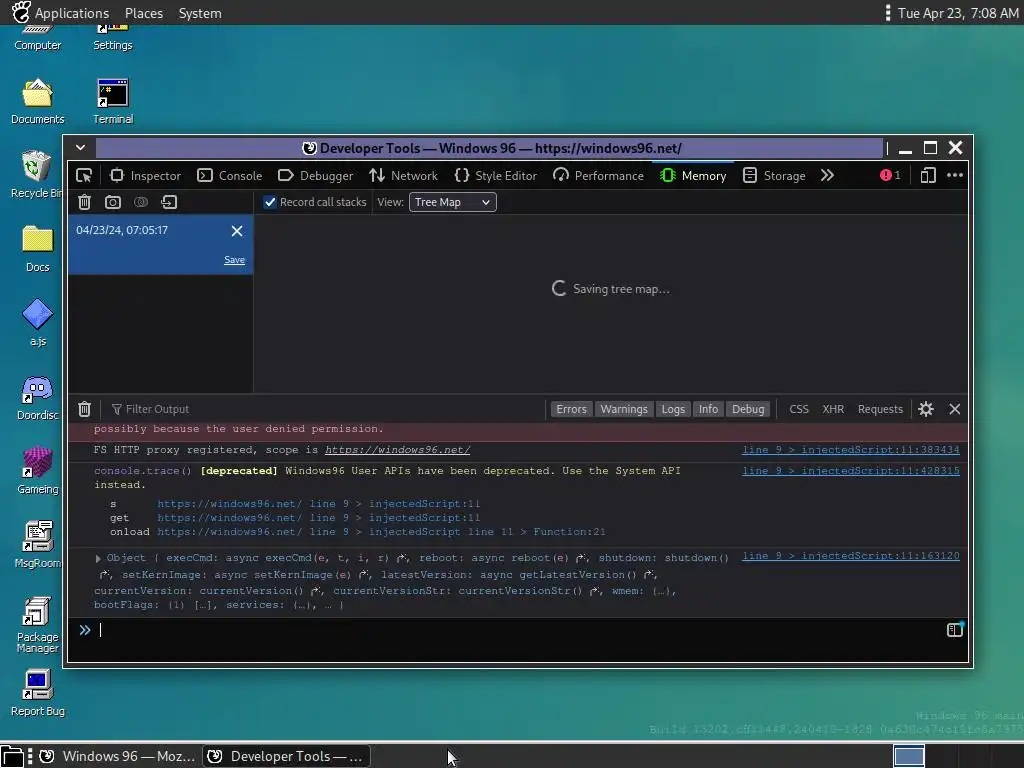Open the Style Editor tab
This screenshot has height=768, width=1024.
[x=496, y=176]
